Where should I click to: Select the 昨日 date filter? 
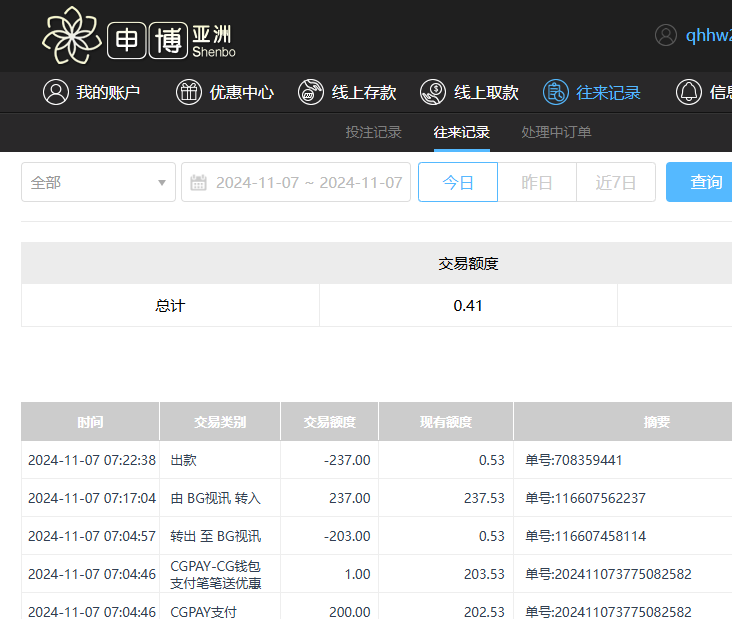coord(537,182)
